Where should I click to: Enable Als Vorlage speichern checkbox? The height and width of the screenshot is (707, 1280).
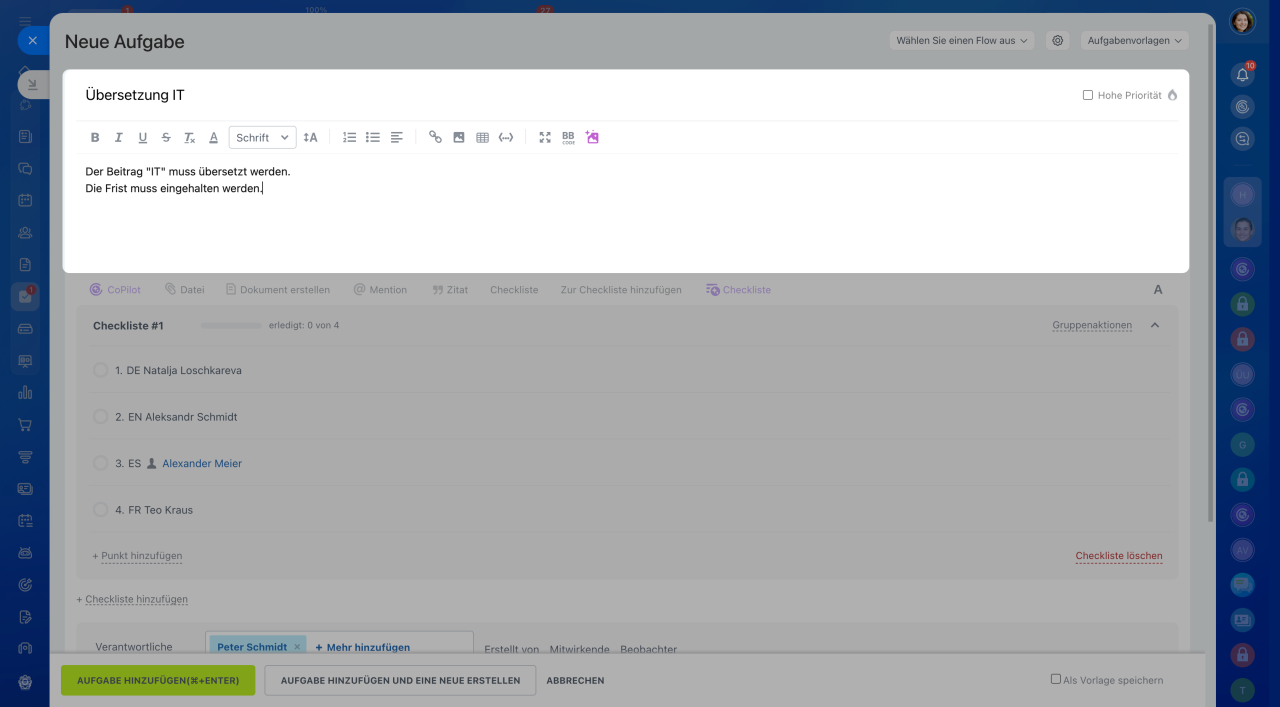(1056, 679)
